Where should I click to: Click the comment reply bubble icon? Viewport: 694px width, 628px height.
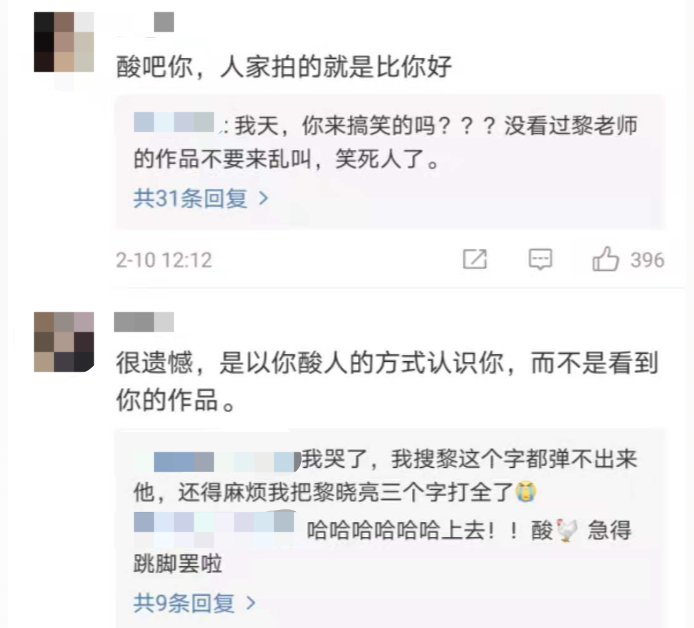coord(540,259)
